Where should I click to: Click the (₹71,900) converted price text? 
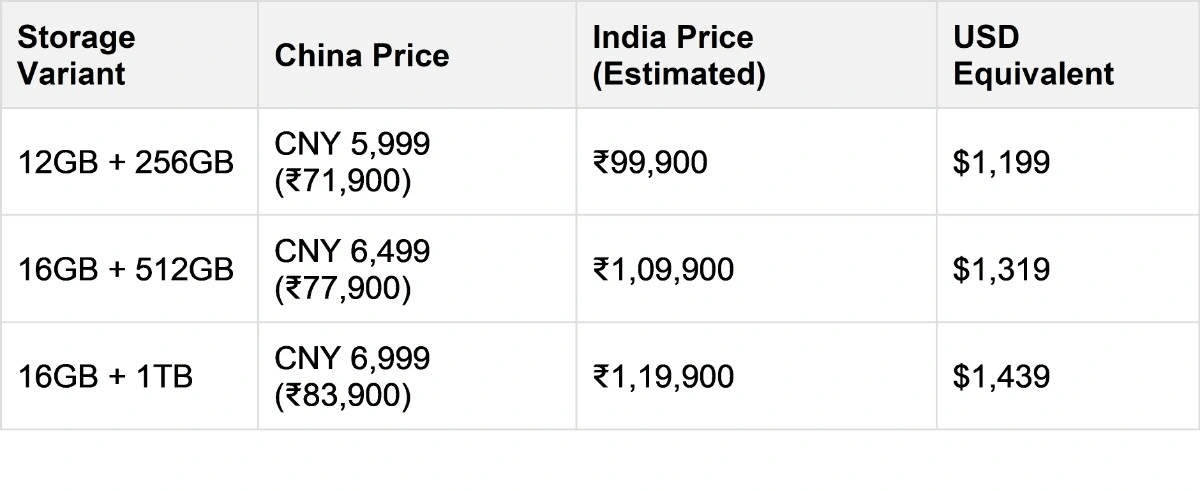point(343,182)
